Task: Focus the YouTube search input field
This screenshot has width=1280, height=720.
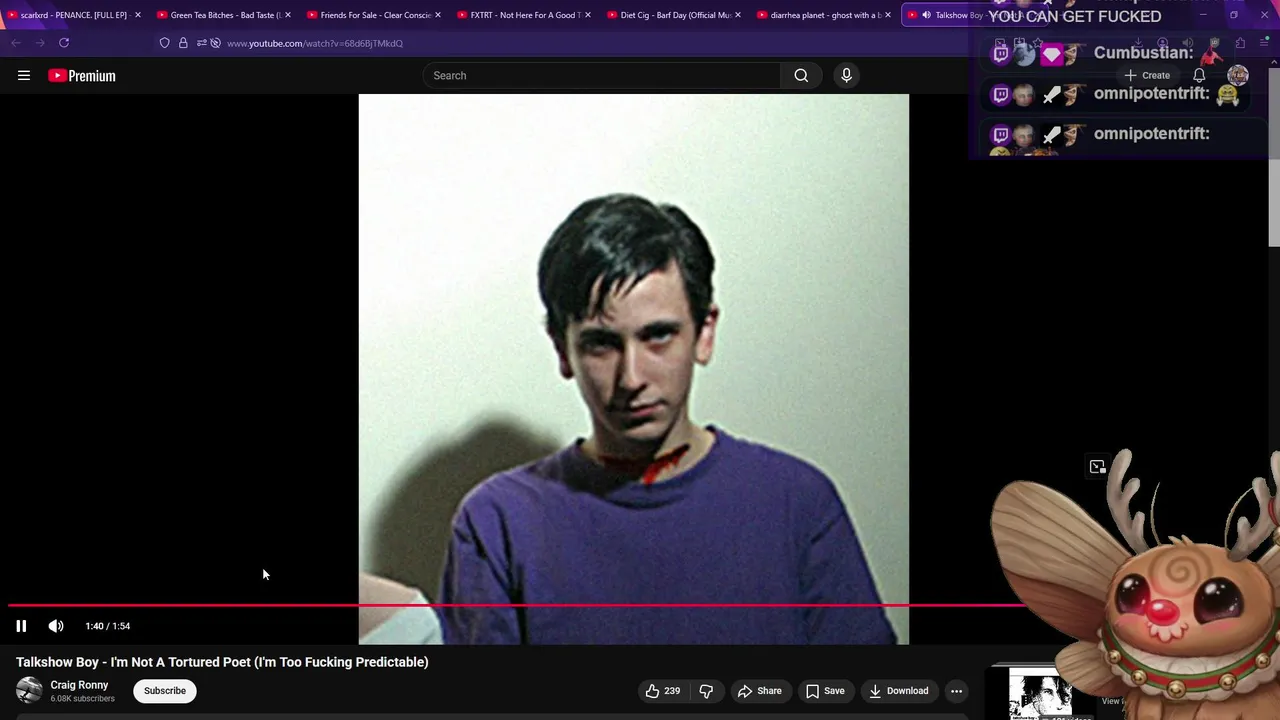Action: point(603,75)
